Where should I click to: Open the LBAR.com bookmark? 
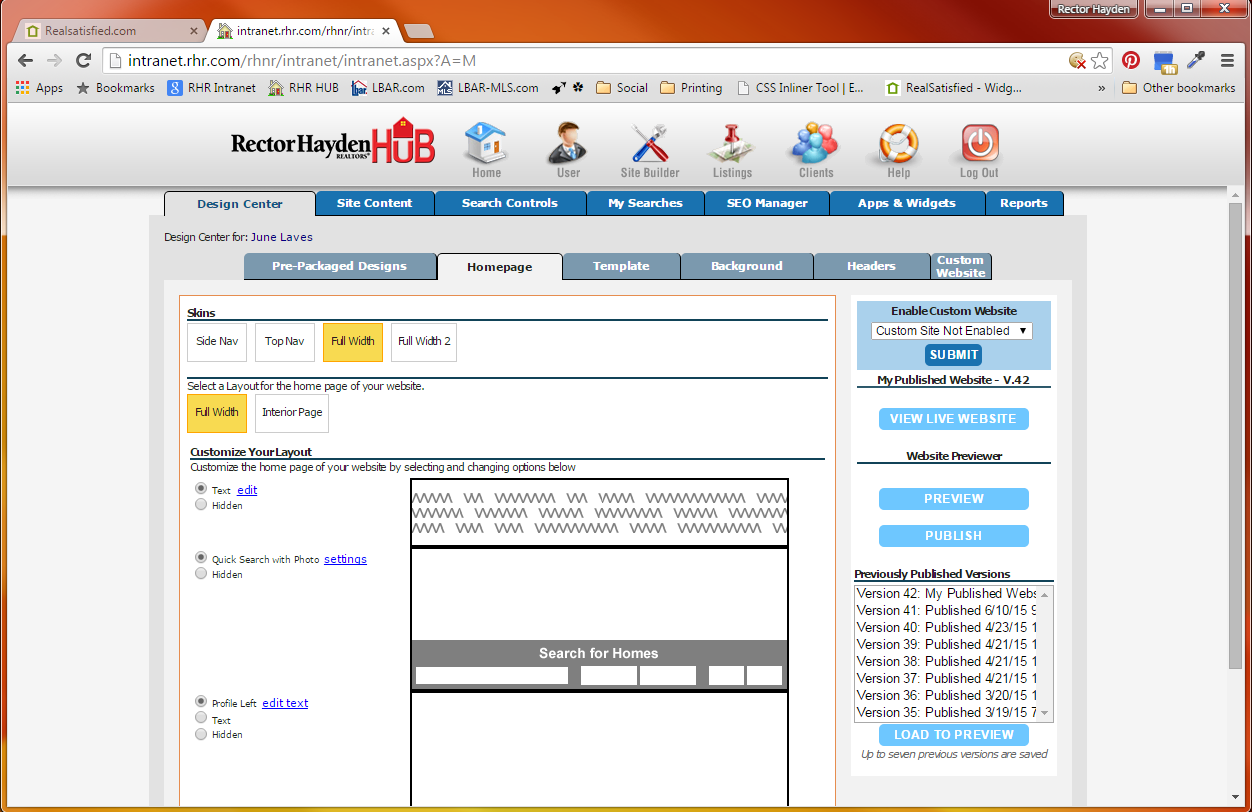(388, 88)
